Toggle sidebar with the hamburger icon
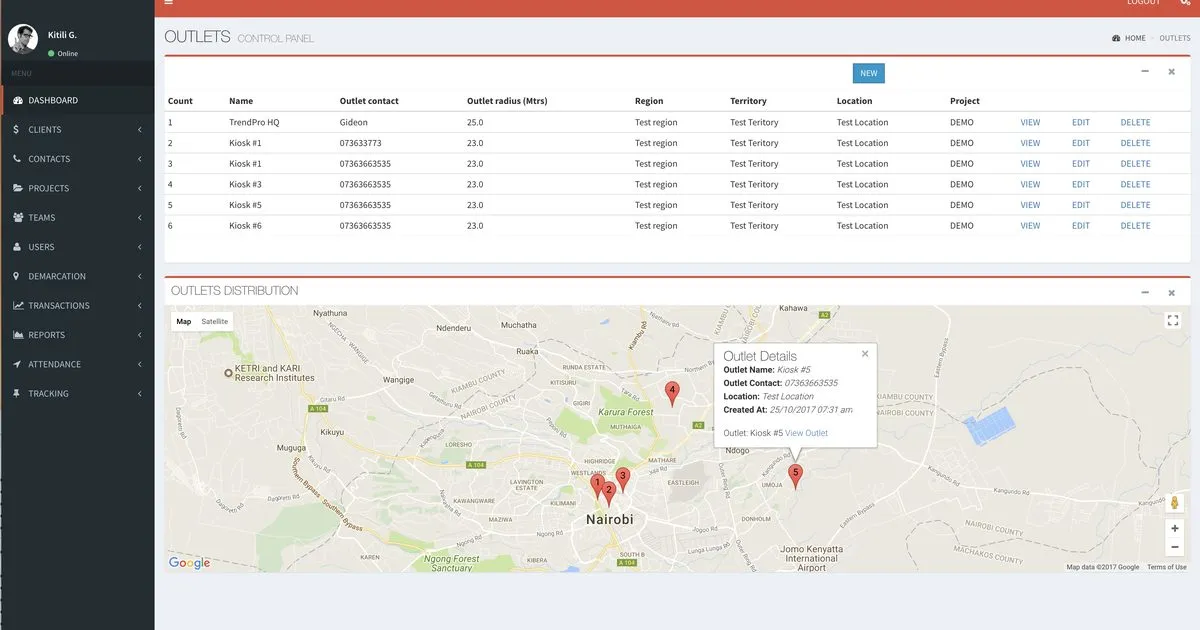 (x=169, y=3)
